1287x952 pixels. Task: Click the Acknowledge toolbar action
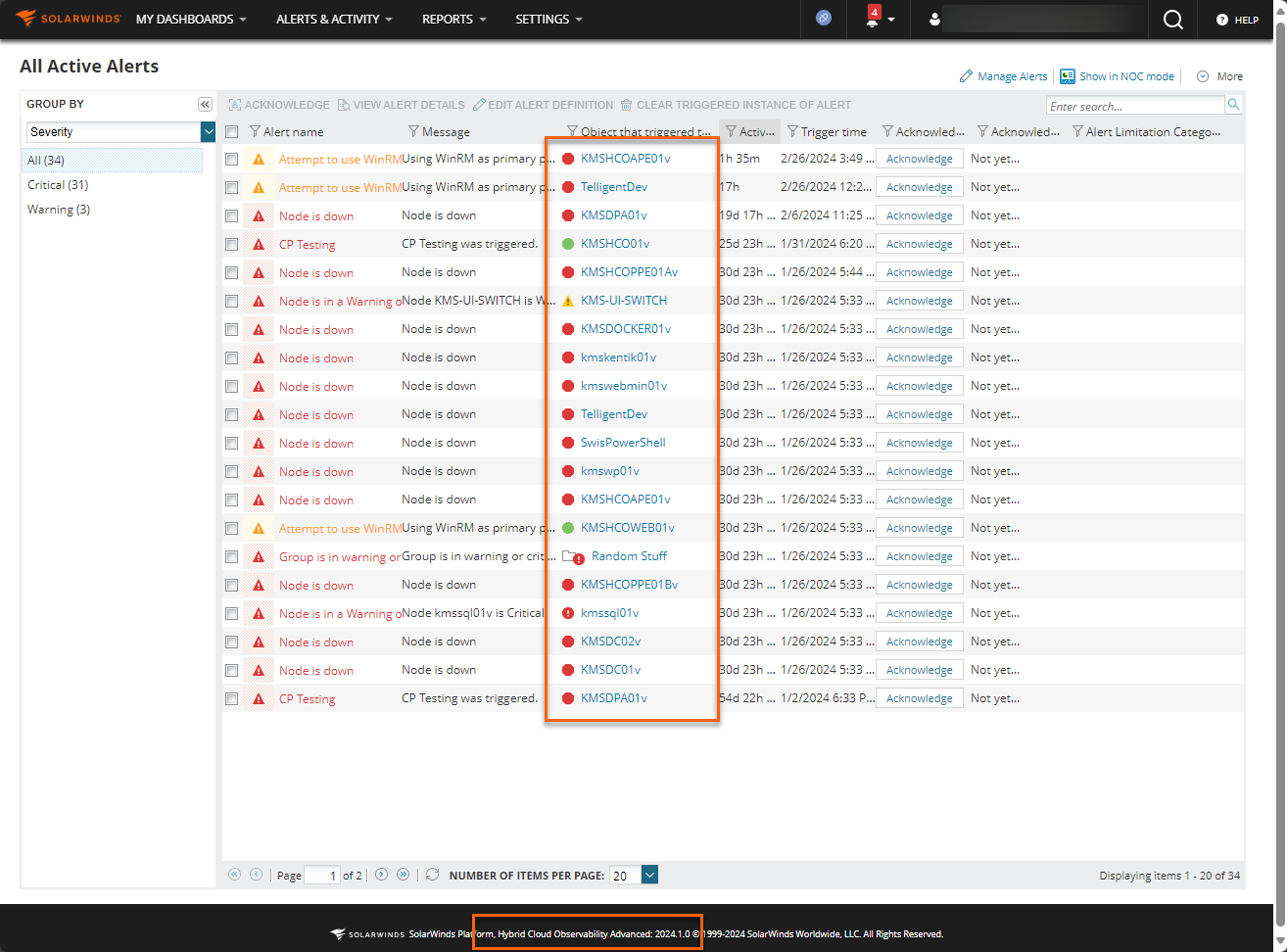click(279, 105)
